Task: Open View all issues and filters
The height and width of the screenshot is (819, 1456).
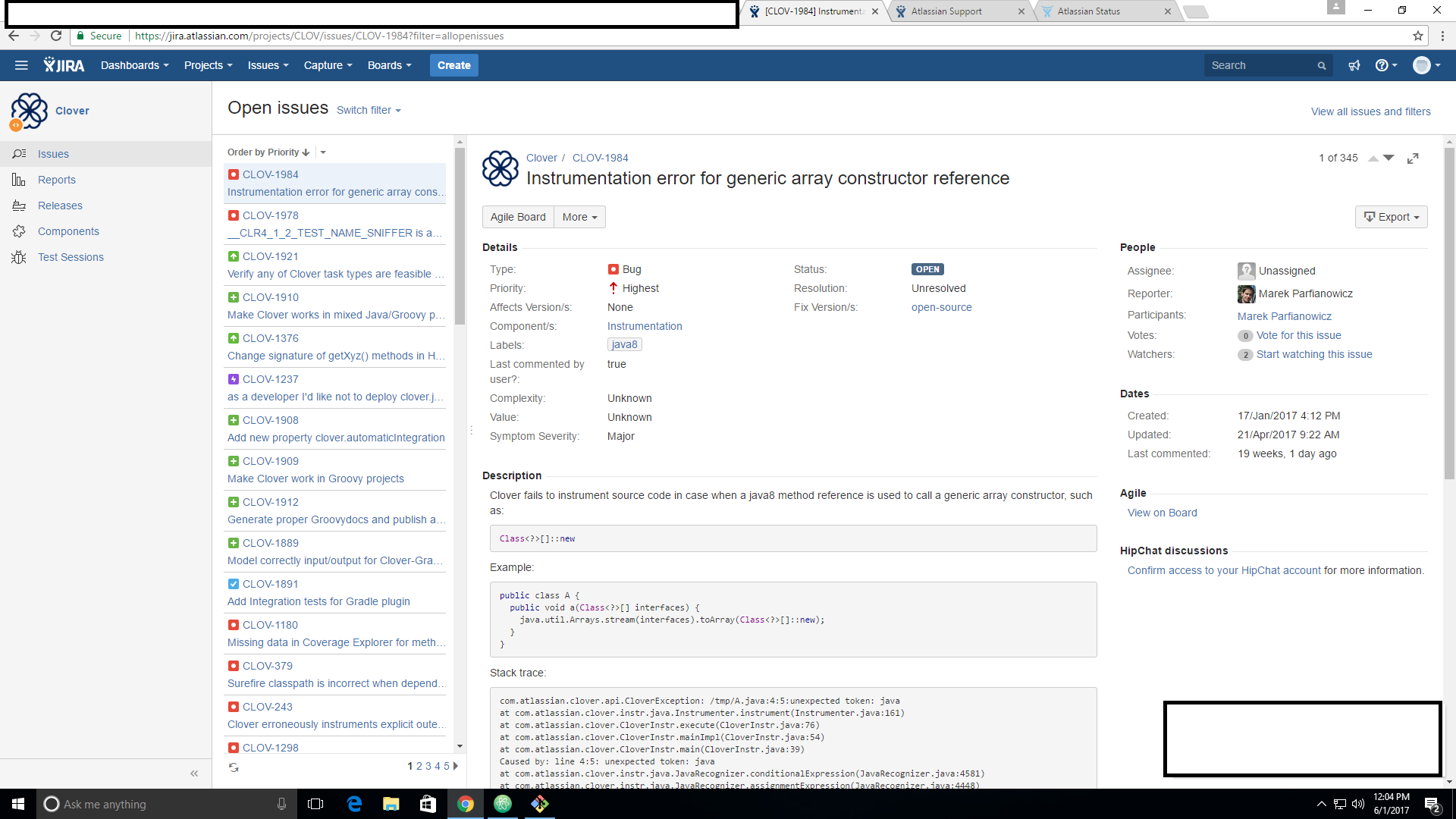Action: click(1370, 111)
